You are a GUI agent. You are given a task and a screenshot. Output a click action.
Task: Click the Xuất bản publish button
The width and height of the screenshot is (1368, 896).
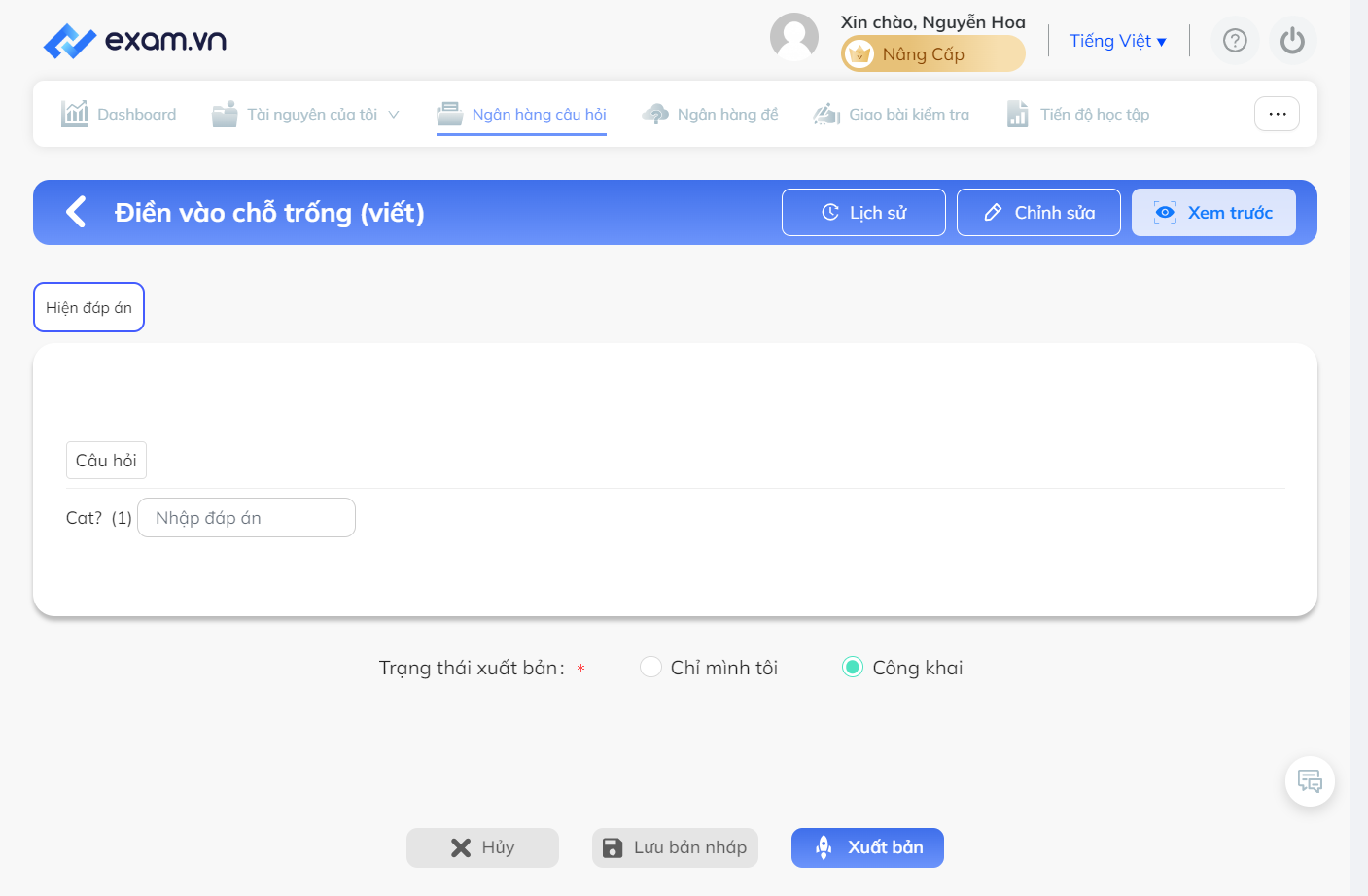click(867, 847)
